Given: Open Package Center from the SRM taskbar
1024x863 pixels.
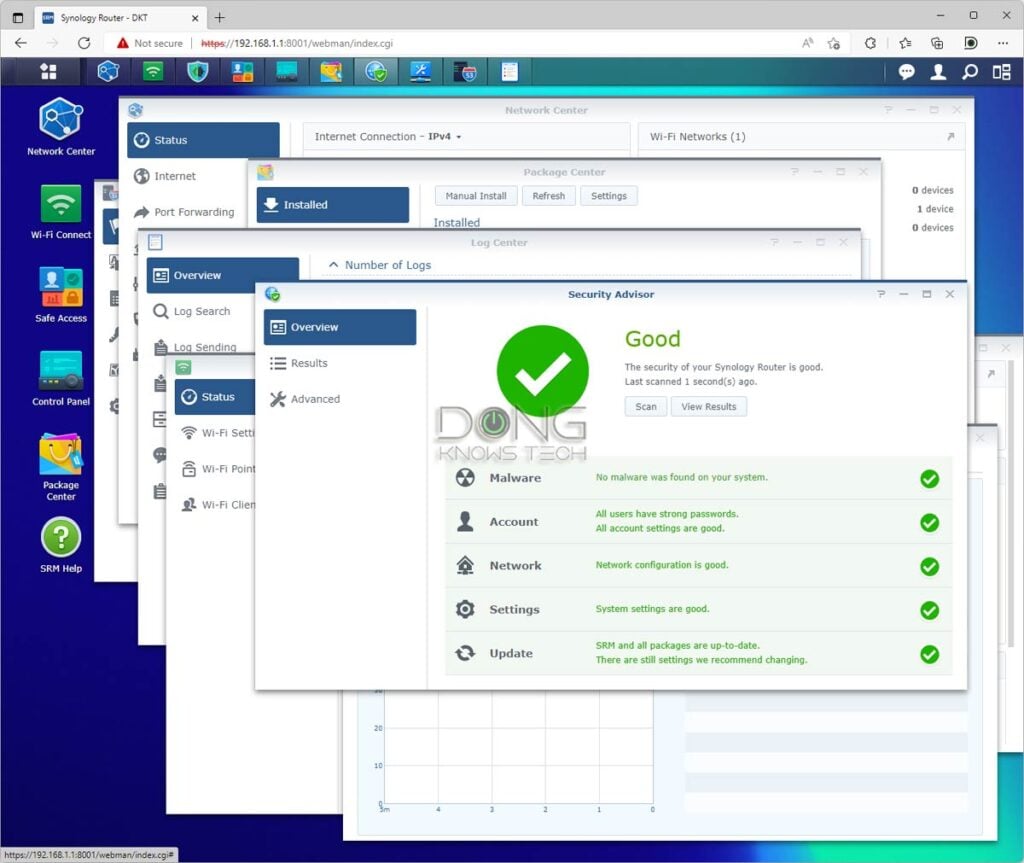Looking at the screenshot, I should coord(331,71).
